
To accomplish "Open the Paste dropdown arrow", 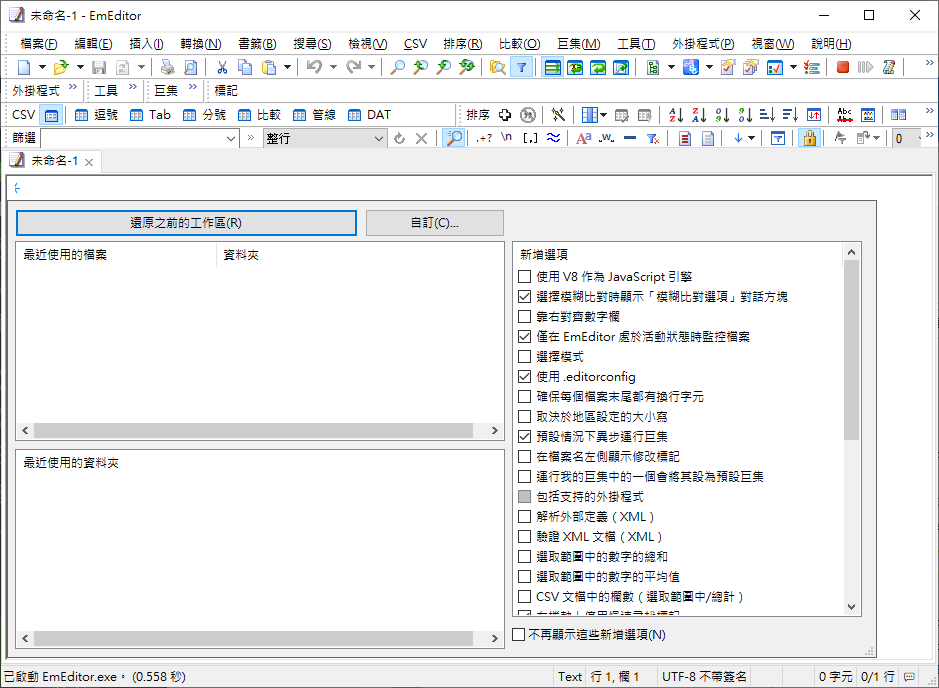I will (287, 67).
